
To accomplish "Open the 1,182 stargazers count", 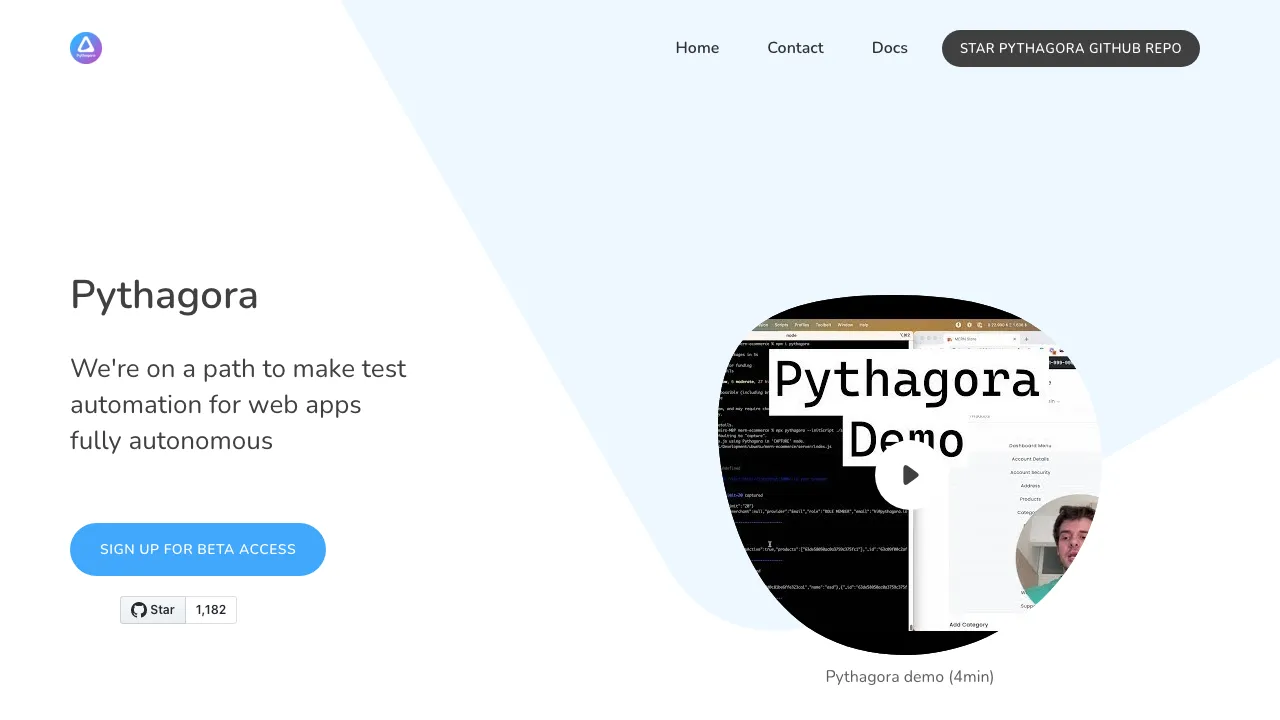I will point(211,610).
